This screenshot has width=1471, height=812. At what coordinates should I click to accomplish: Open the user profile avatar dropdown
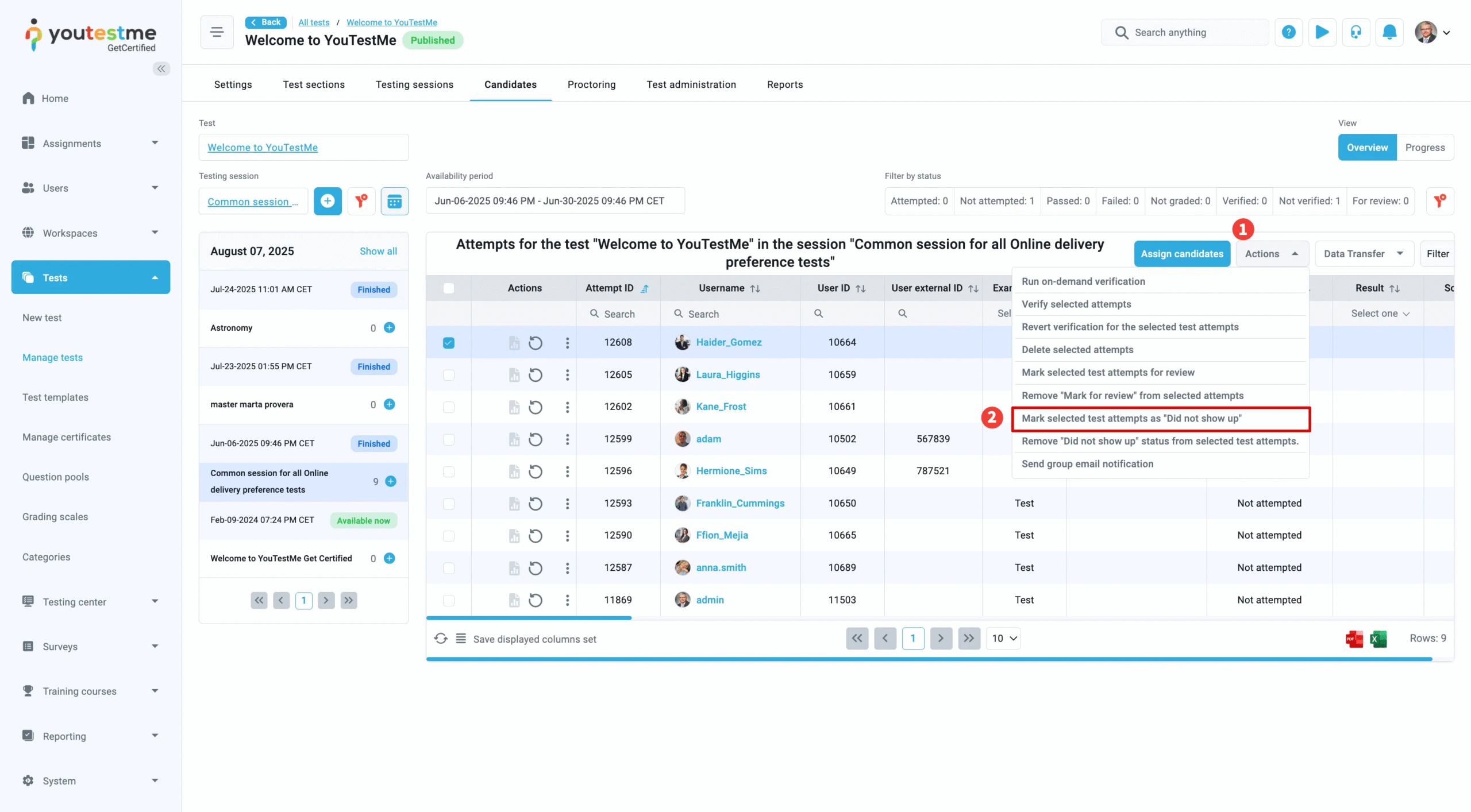(1432, 32)
